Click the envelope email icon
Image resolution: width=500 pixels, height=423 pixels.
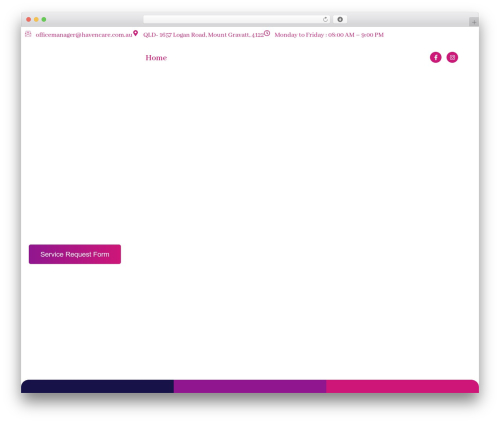click(x=28, y=34)
